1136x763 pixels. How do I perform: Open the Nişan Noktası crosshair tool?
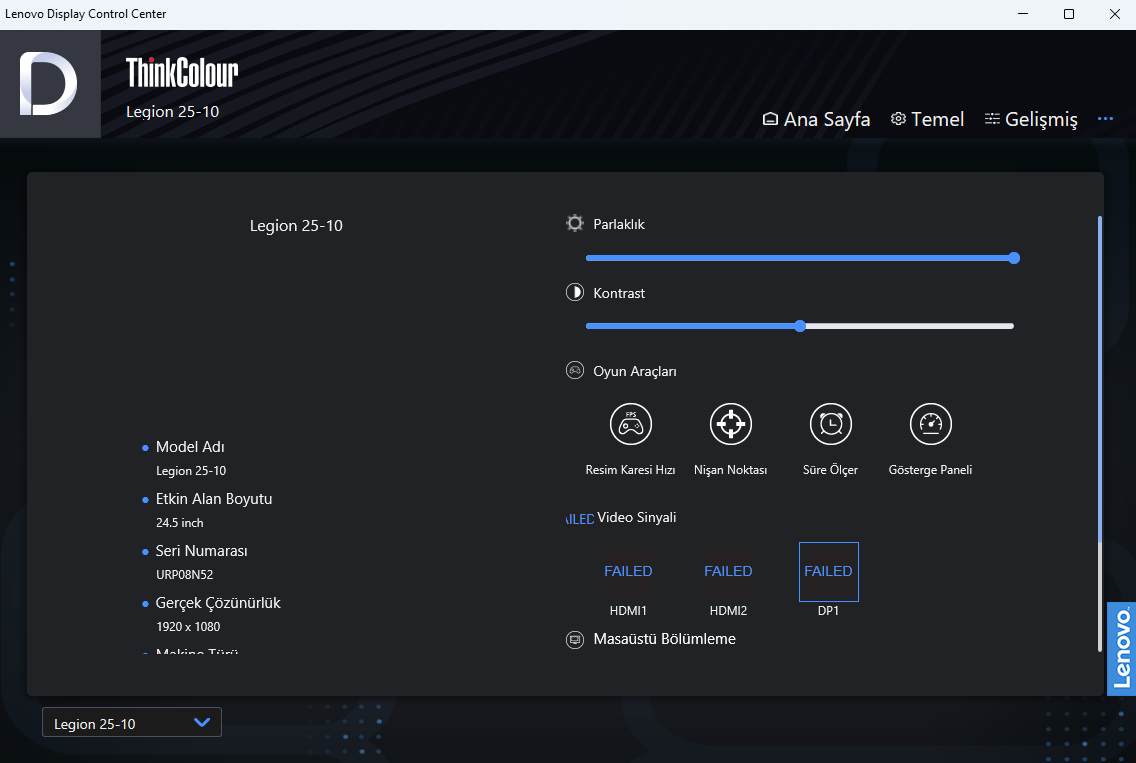pos(730,424)
